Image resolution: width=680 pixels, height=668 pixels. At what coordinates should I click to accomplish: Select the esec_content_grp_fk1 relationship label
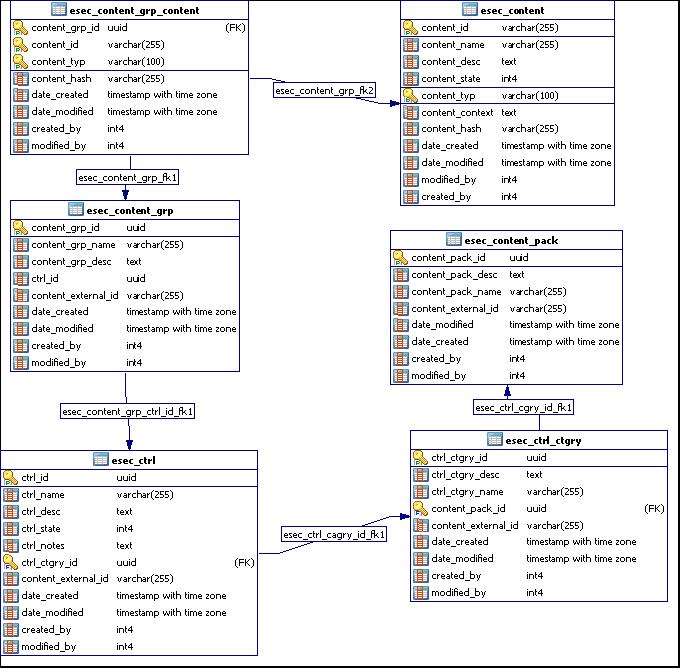pyautogui.click(x=127, y=177)
